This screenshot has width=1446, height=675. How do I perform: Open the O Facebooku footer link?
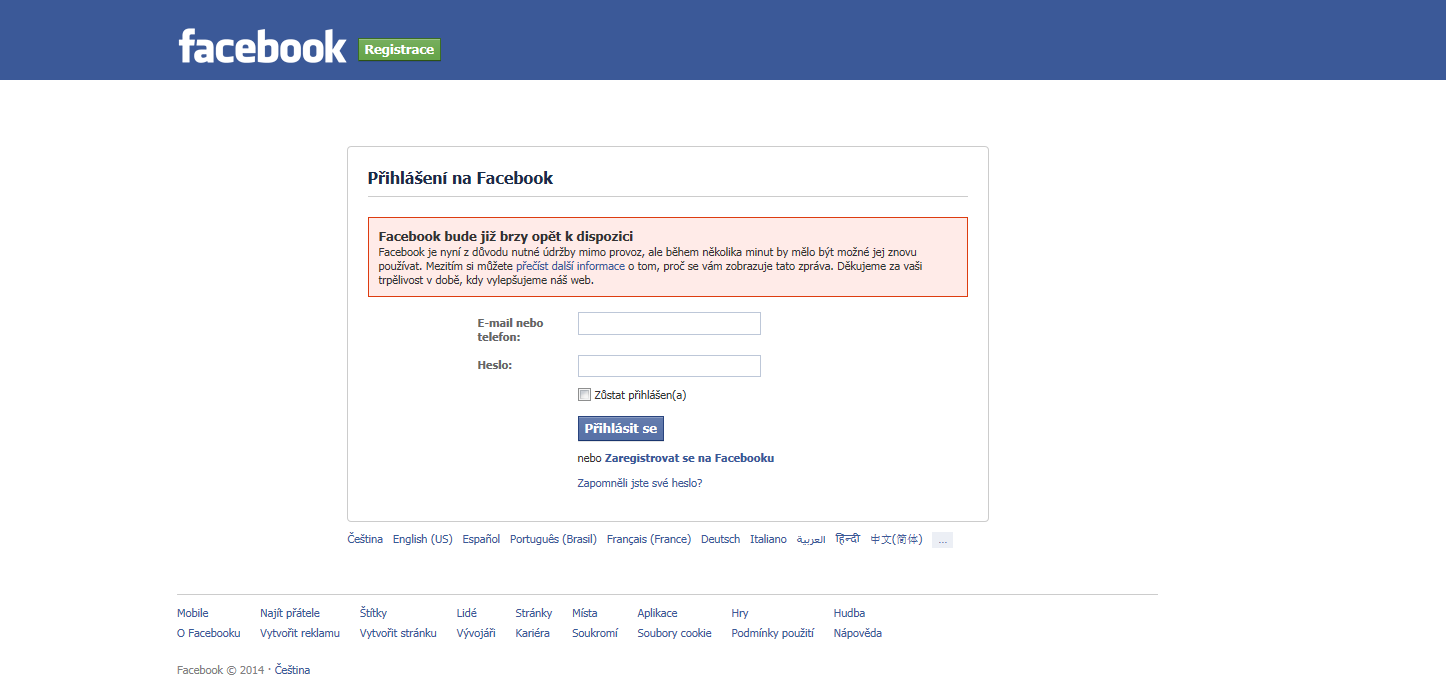tap(209, 633)
